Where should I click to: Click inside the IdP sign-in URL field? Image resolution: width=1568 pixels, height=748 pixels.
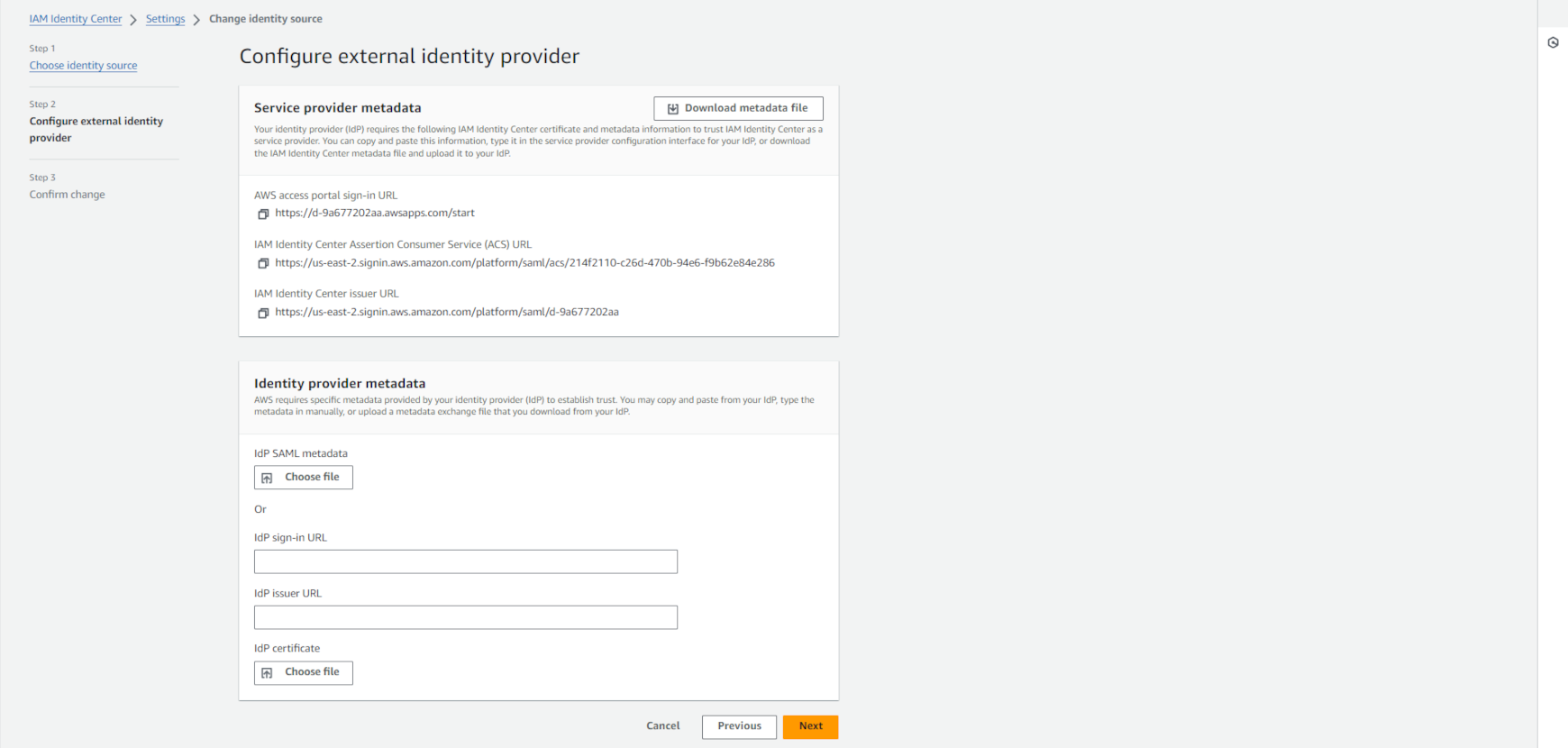coord(465,561)
